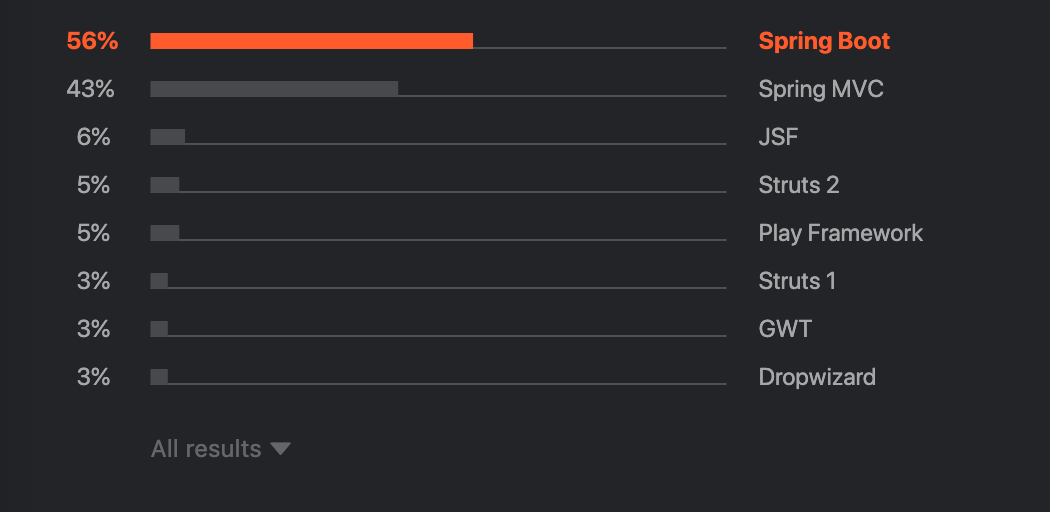Select the Struts 1 label
The width and height of the screenshot is (1050, 512).
pyautogui.click(x=798, y=281)
